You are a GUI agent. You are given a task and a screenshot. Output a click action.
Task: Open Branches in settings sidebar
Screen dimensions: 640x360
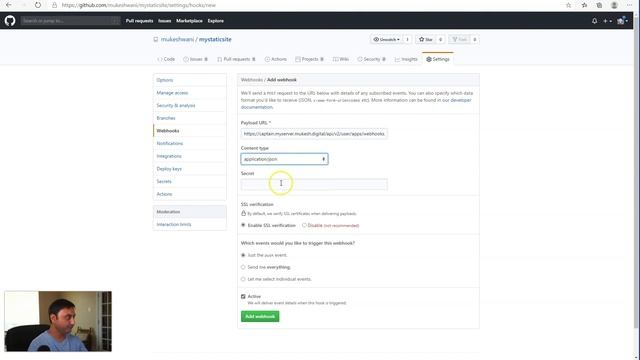(x=190, y=118)
